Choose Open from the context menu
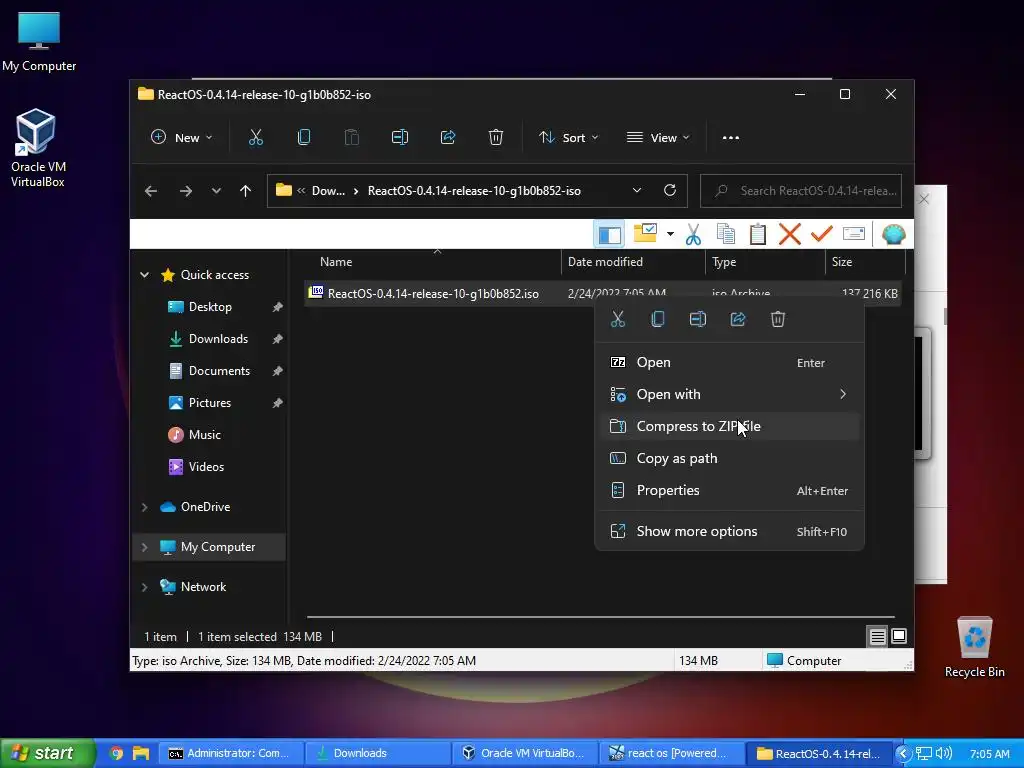 (729, 362)
